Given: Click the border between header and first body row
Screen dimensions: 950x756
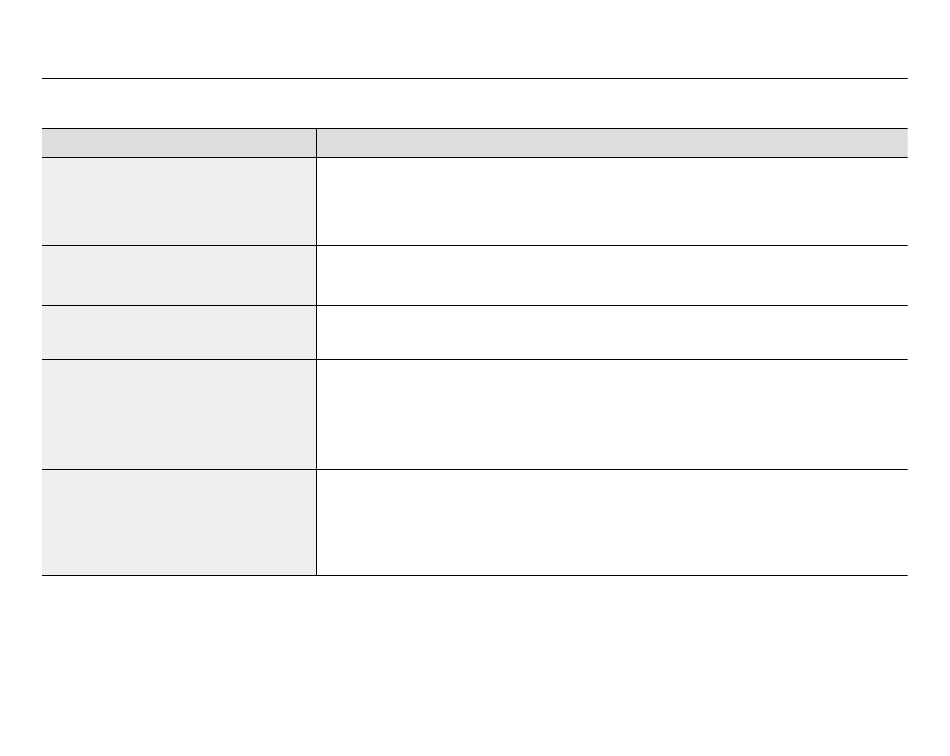Looking at the screenshot, I should pos(474,158).
